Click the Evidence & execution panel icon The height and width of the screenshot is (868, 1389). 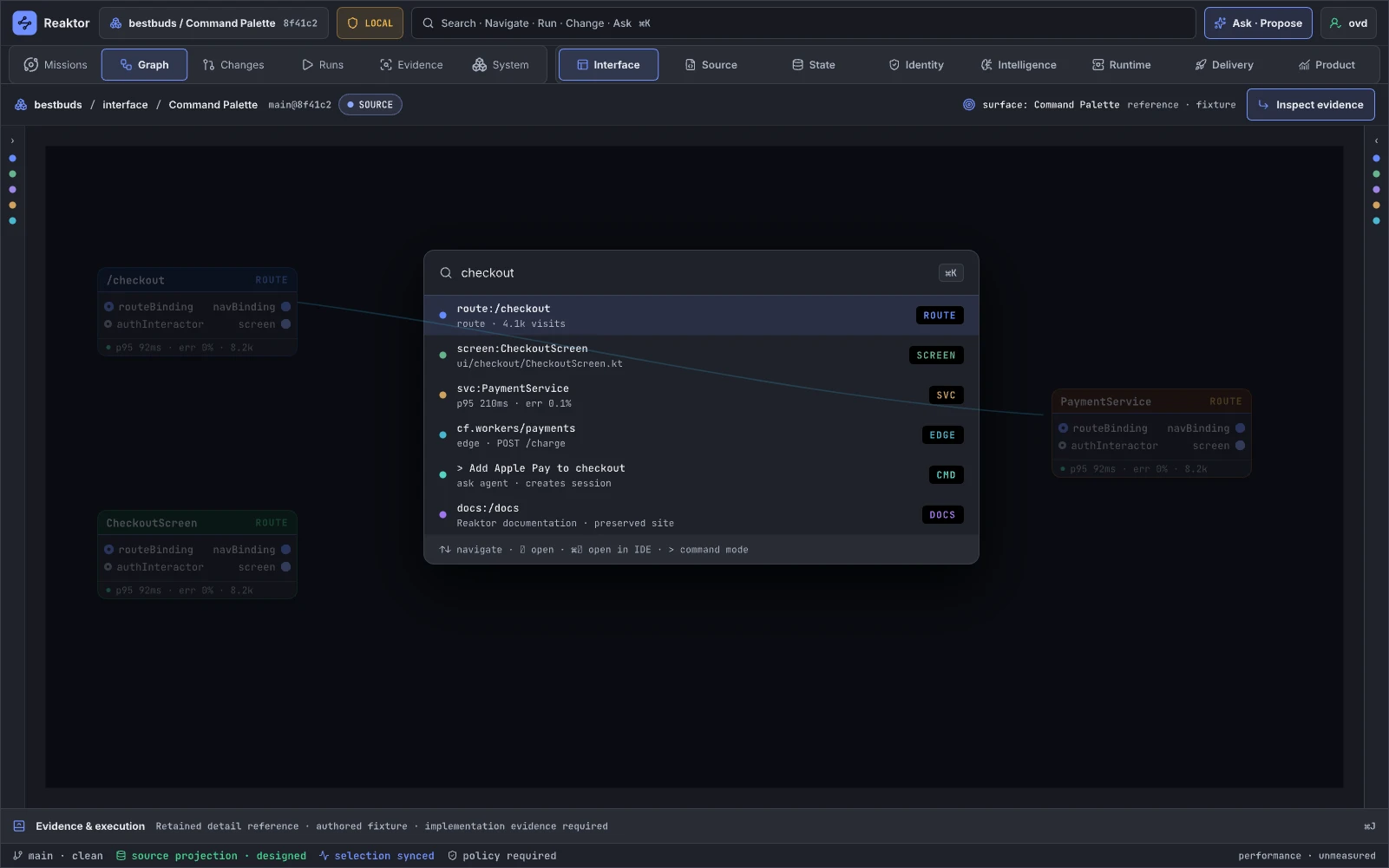19,826
